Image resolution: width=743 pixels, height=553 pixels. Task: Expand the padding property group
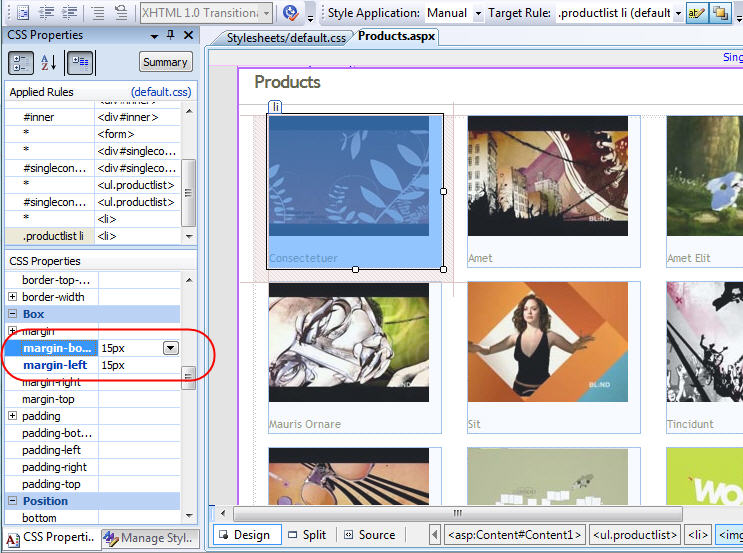point(12,416)
